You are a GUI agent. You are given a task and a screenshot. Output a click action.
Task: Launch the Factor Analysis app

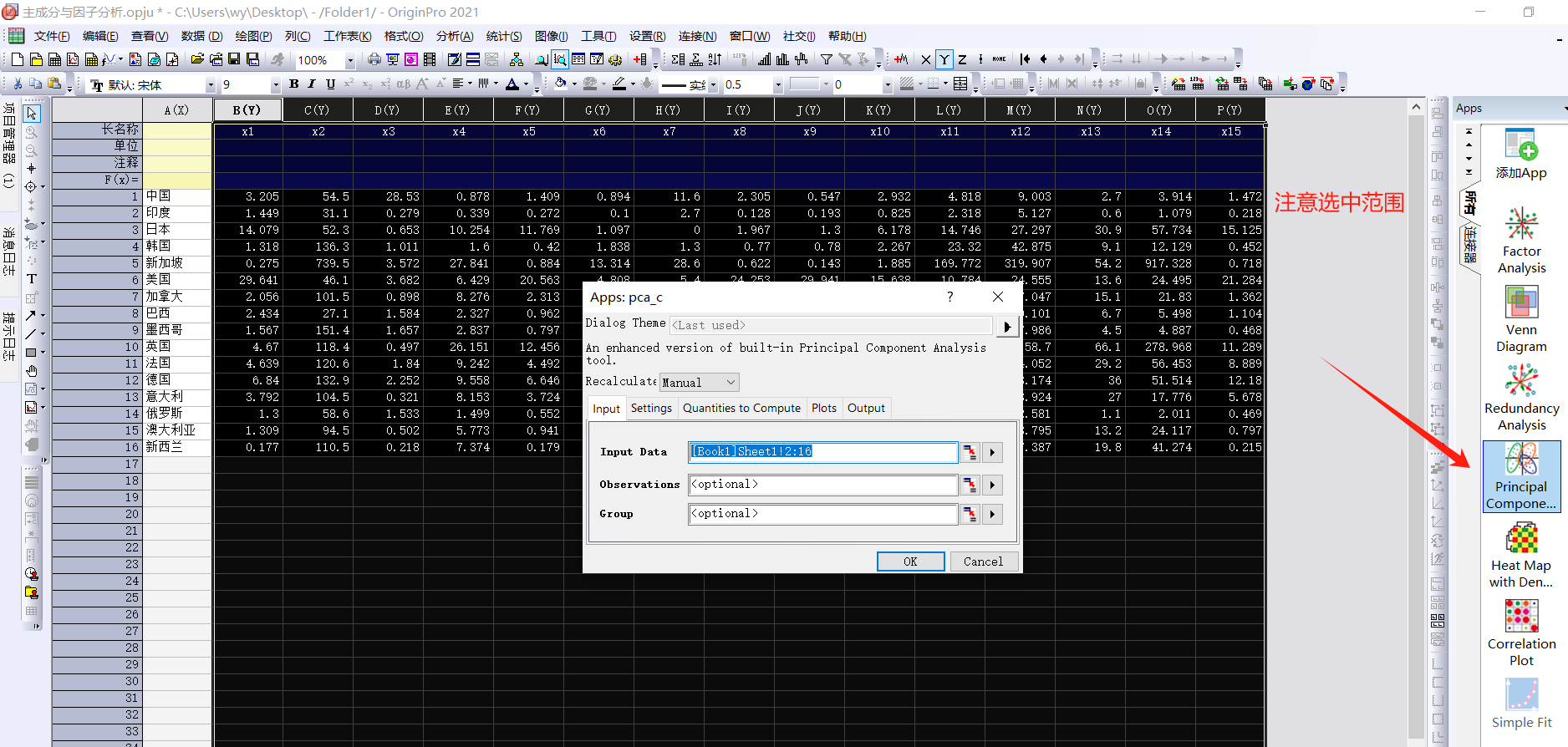tap(1520, 240)
